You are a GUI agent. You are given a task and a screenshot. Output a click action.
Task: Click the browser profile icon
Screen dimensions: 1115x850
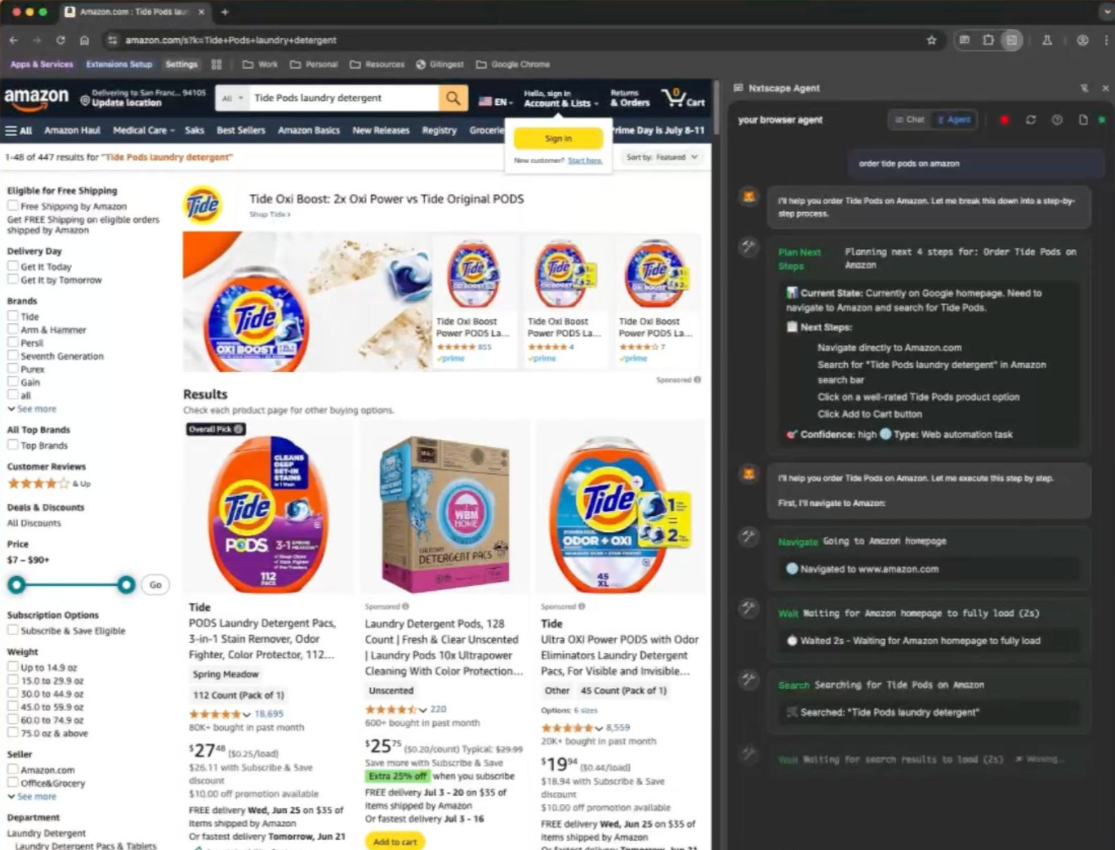pyautogui.click(x=1082, y=41)
